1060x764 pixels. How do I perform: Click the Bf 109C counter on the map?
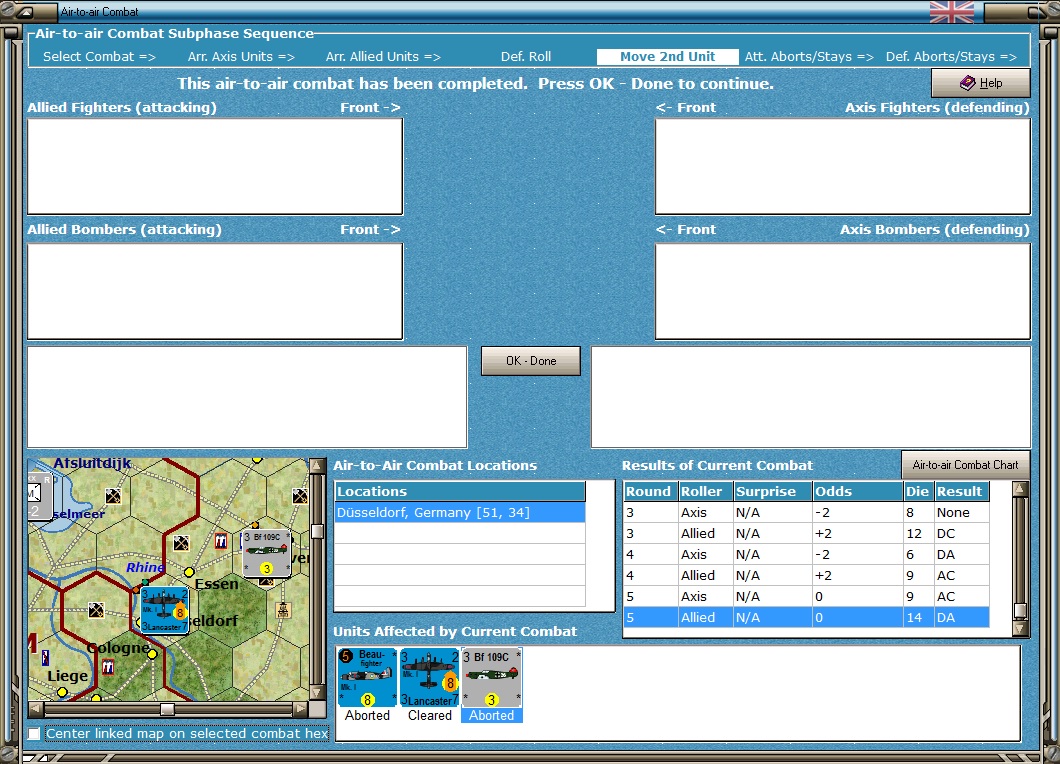[x=267, y=554]
